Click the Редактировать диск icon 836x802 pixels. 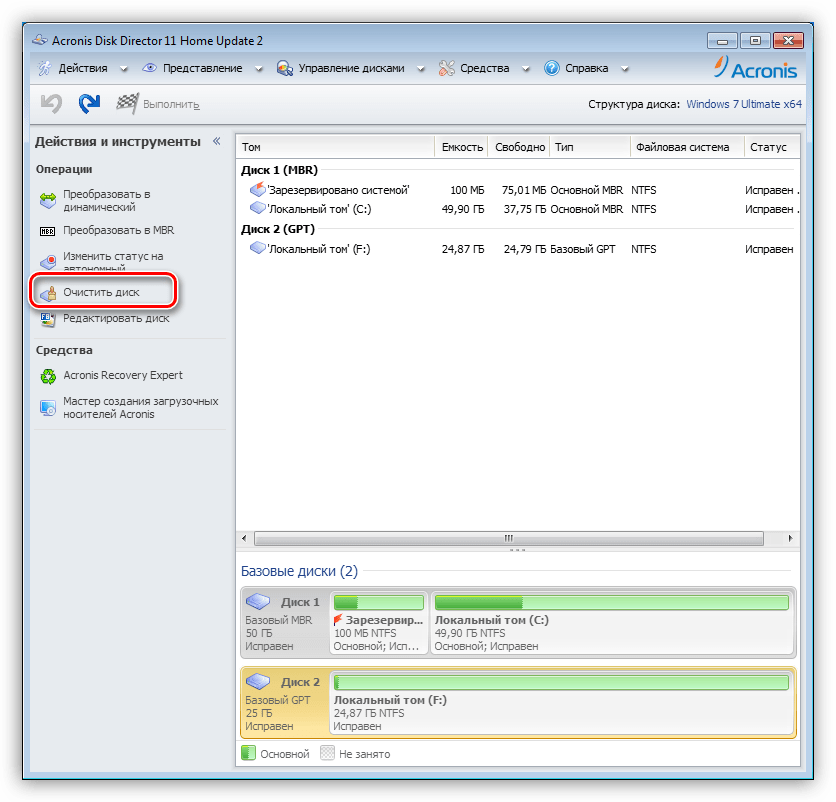(x=48, y=319)
